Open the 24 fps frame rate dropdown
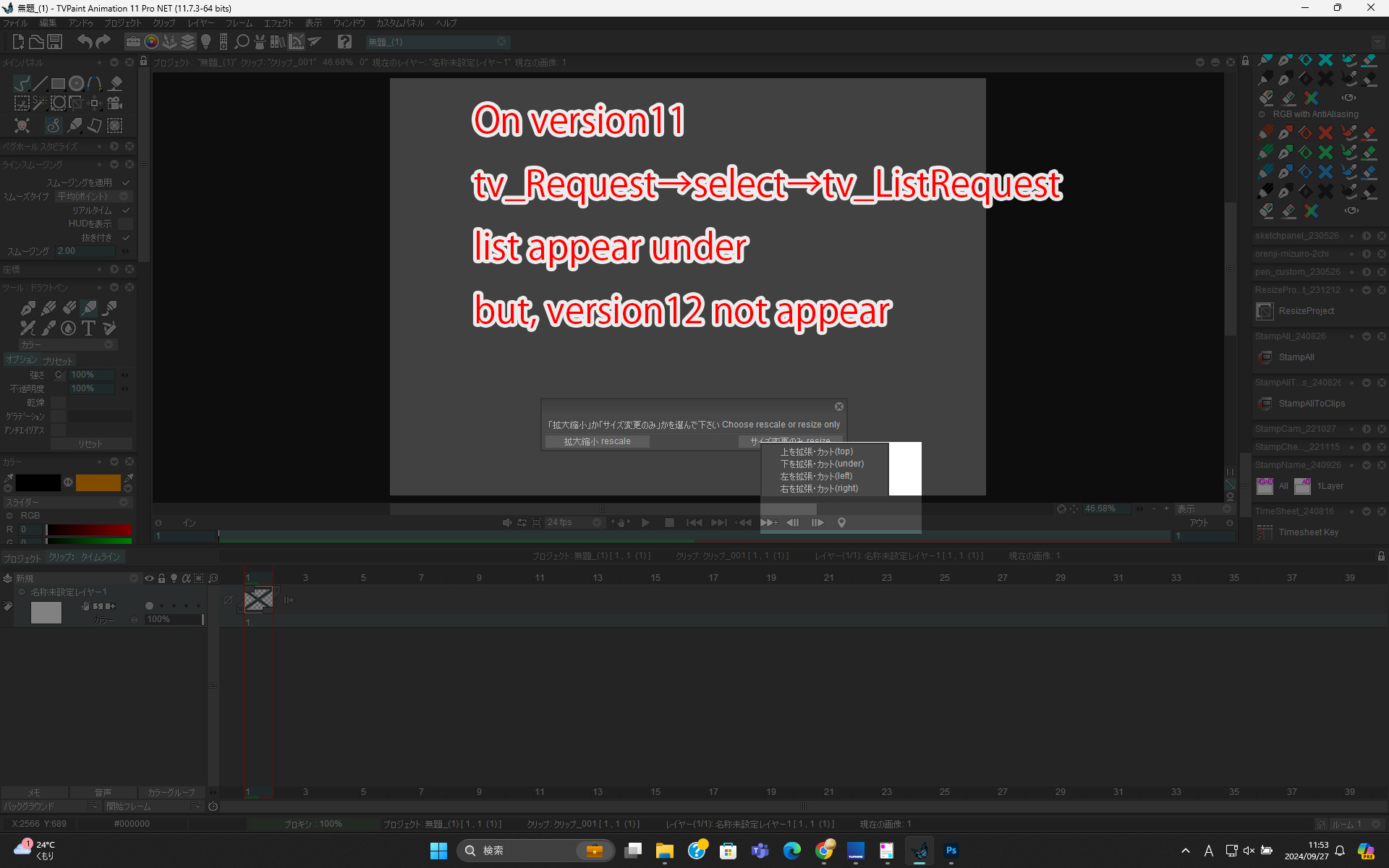Screen dimensions: 1389x868 (x=574, y=522)
